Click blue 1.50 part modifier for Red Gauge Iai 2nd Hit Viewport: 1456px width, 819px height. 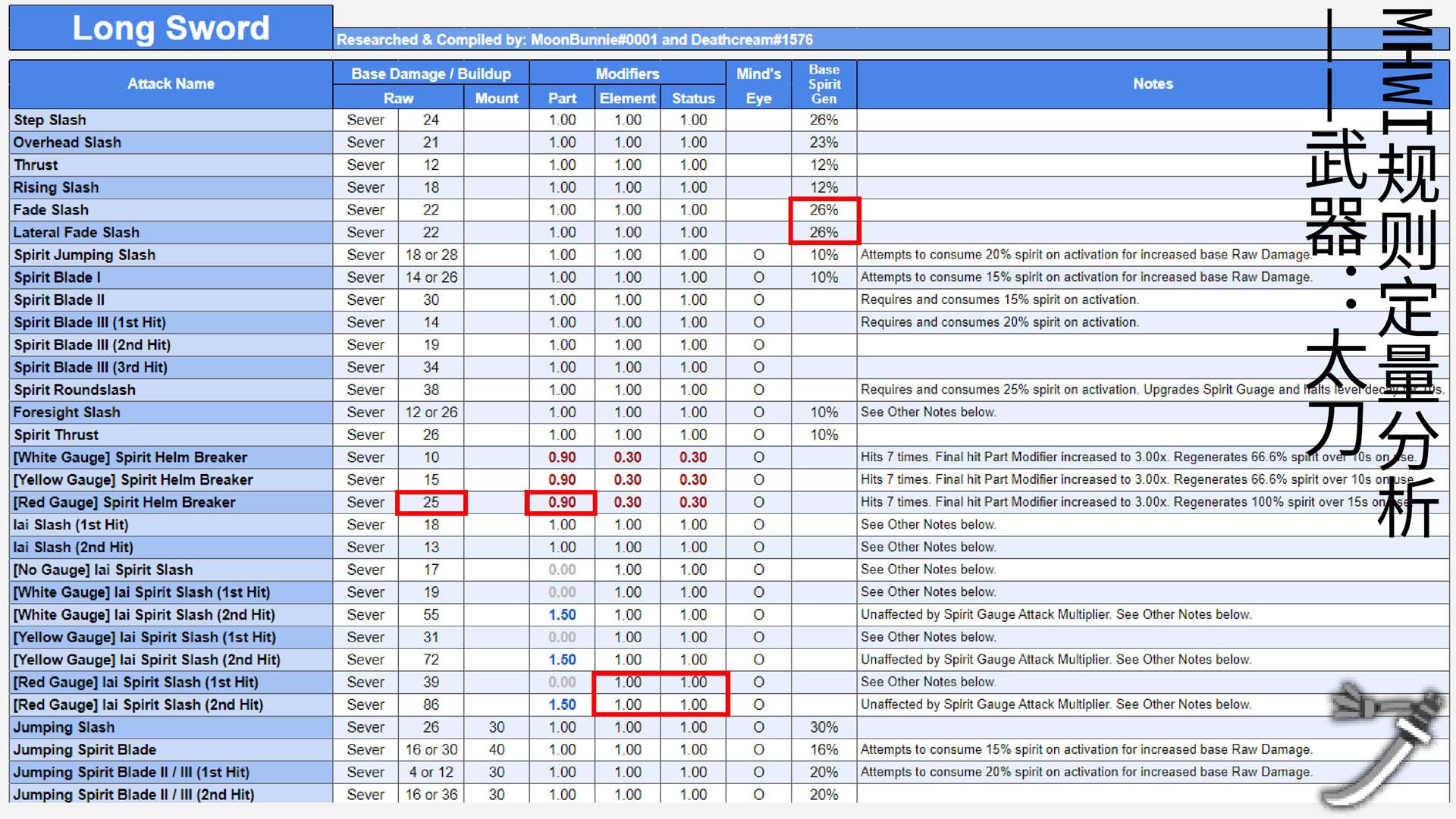(562, 705)
